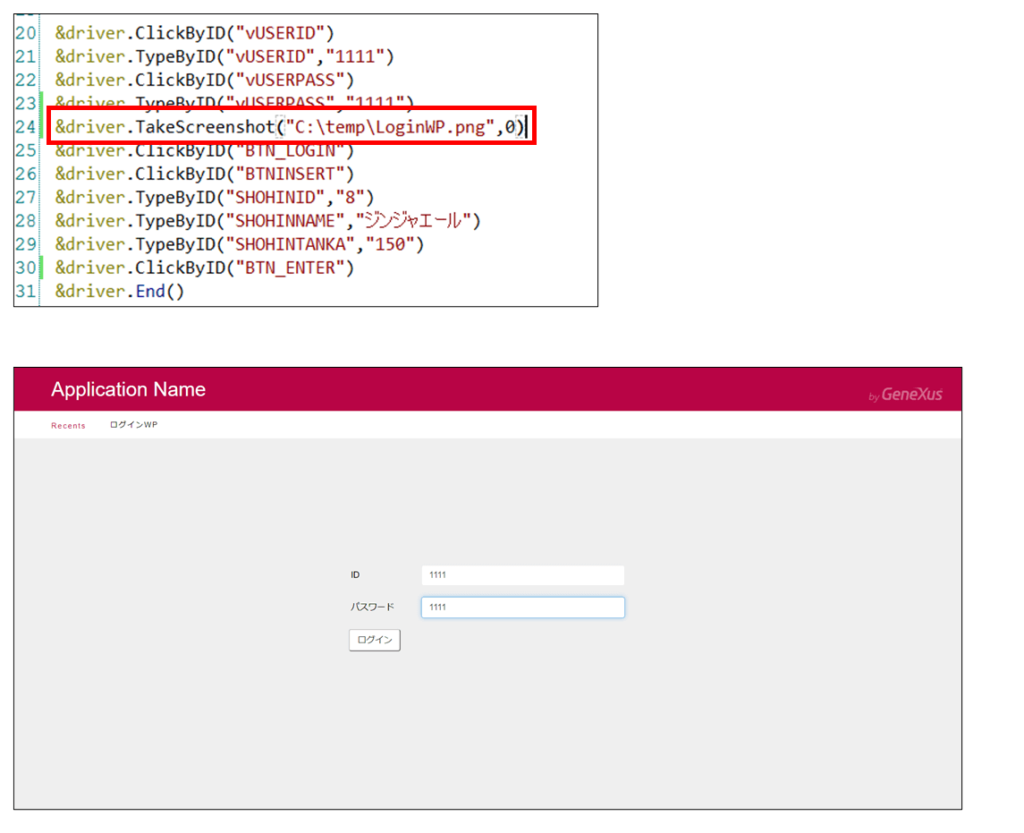This screenshot has width=1024, height=833.
Task: Click the TakeScreenshot code line 24
Action: point(291,127)
